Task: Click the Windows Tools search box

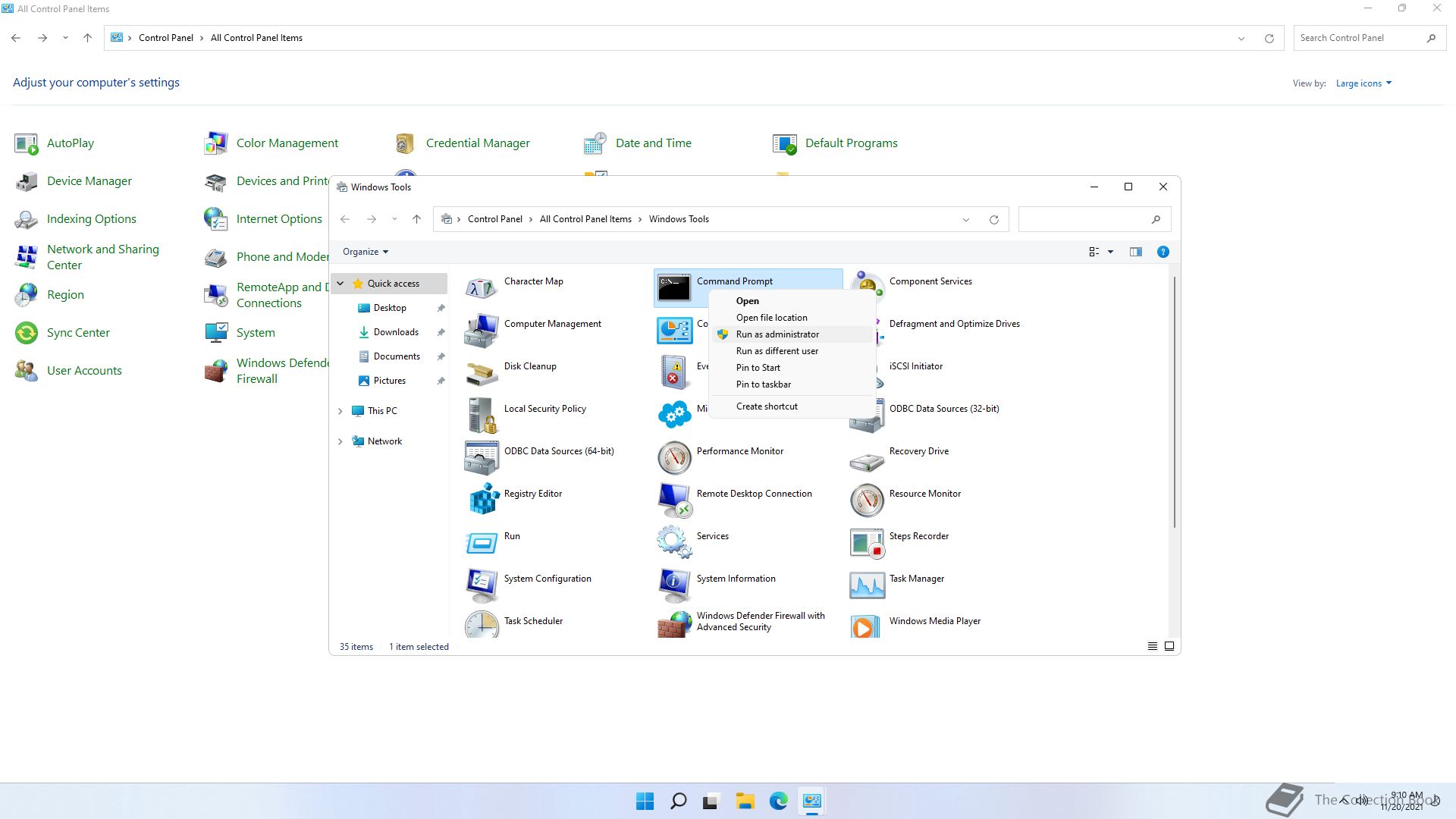Action: (x=1094, y=219)
